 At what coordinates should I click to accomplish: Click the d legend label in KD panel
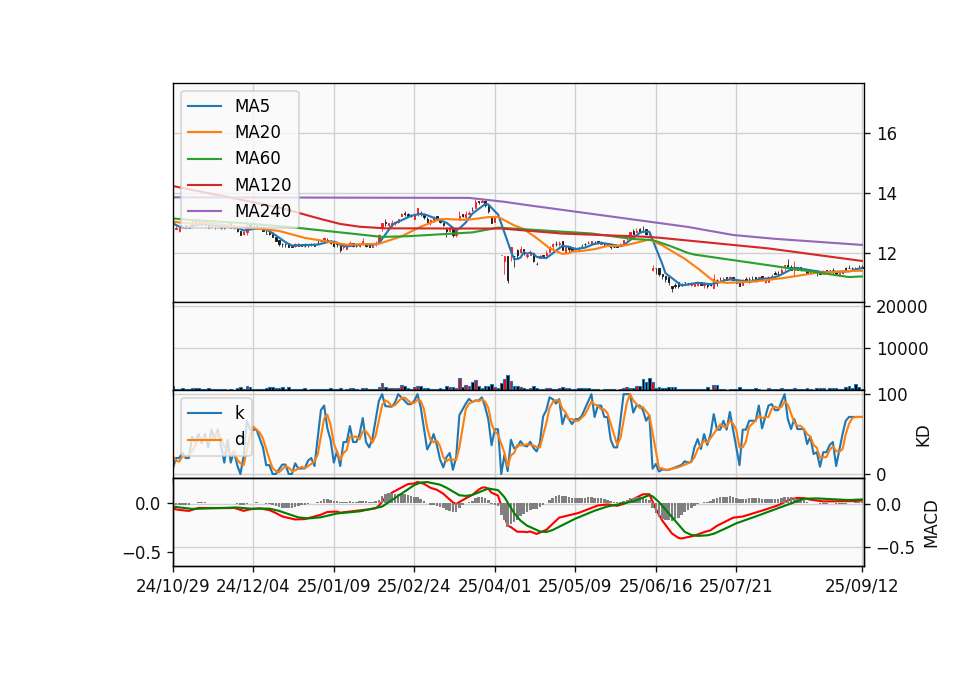tap(239, 439)
